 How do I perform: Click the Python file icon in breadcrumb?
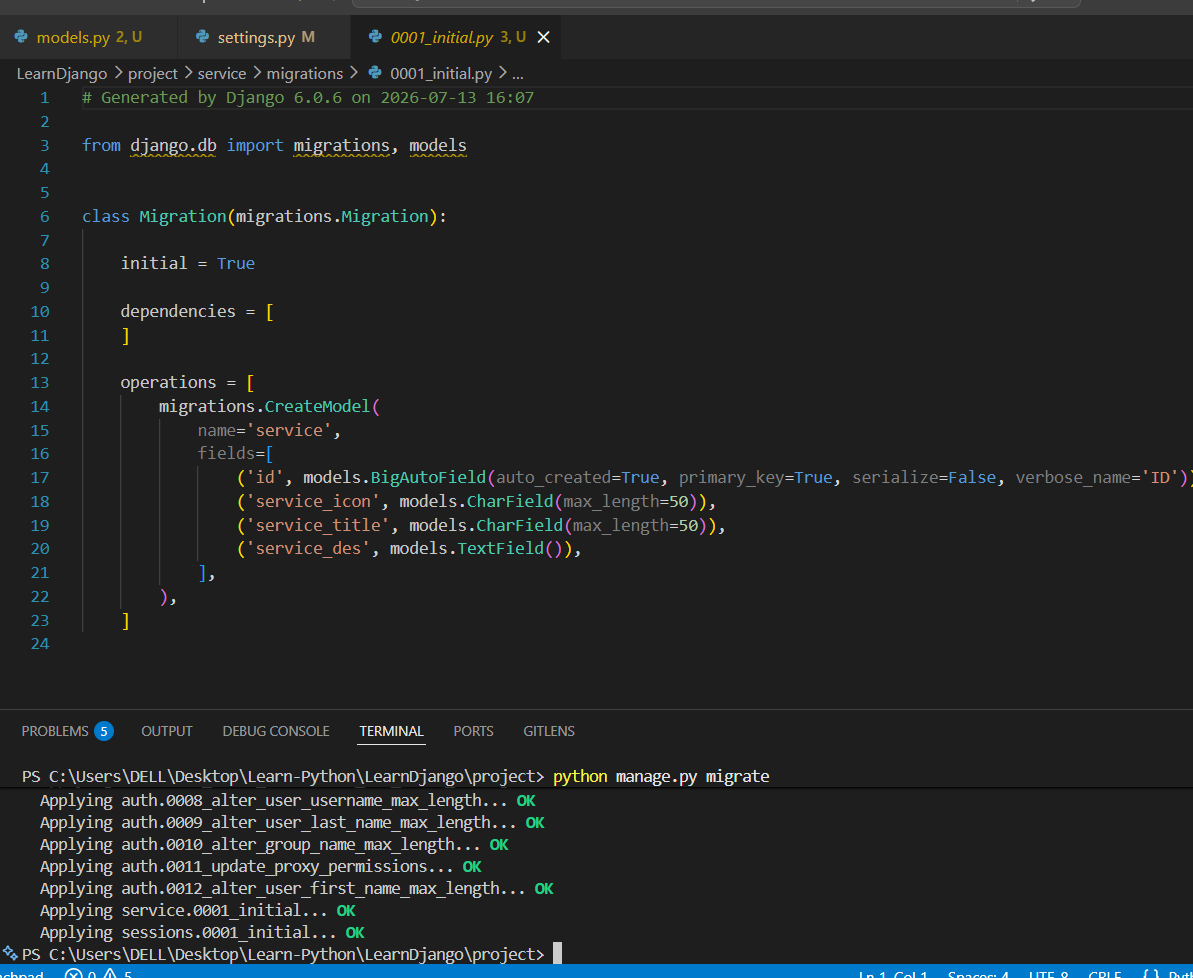[x=374, y=73]
